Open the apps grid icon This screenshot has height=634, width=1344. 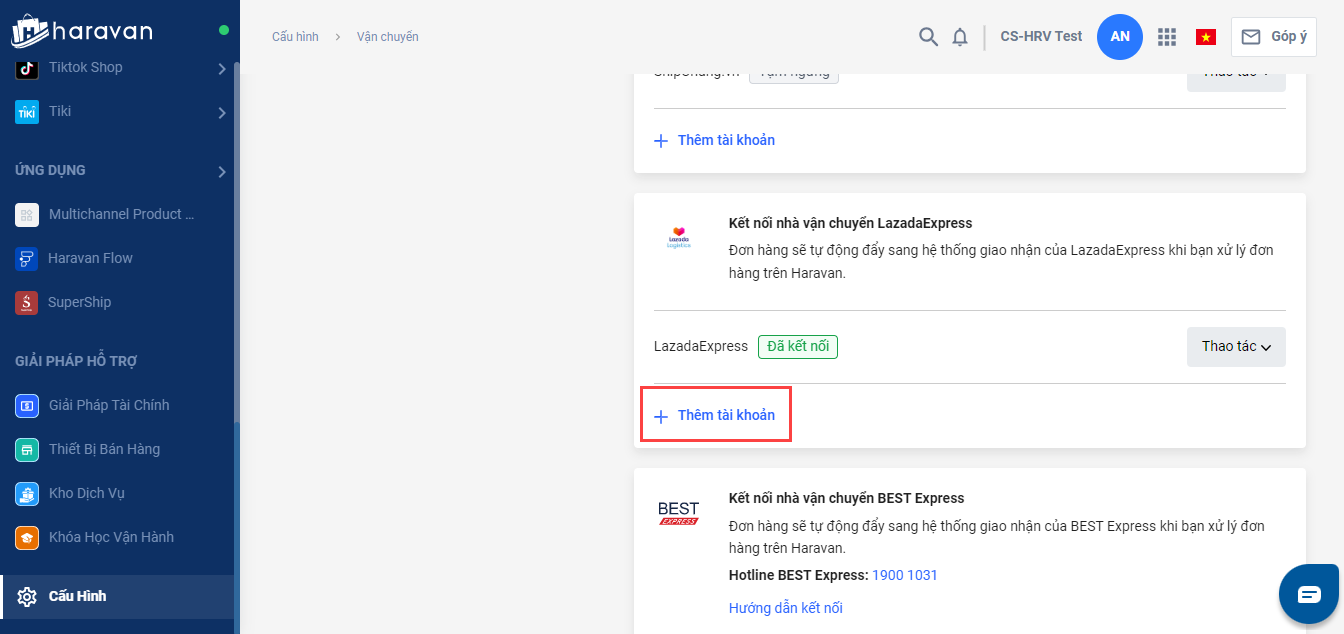click(x=1166, y=37)
